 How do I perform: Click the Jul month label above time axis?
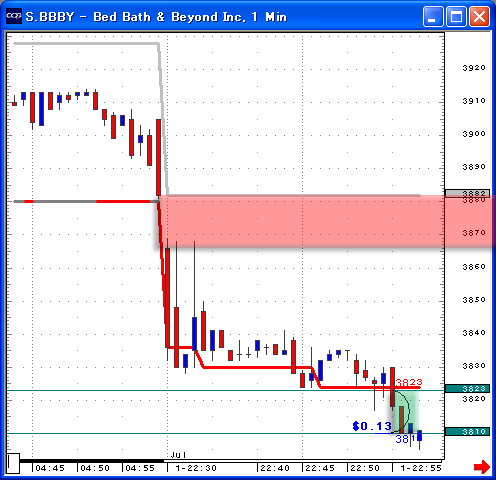click(178, 455)
